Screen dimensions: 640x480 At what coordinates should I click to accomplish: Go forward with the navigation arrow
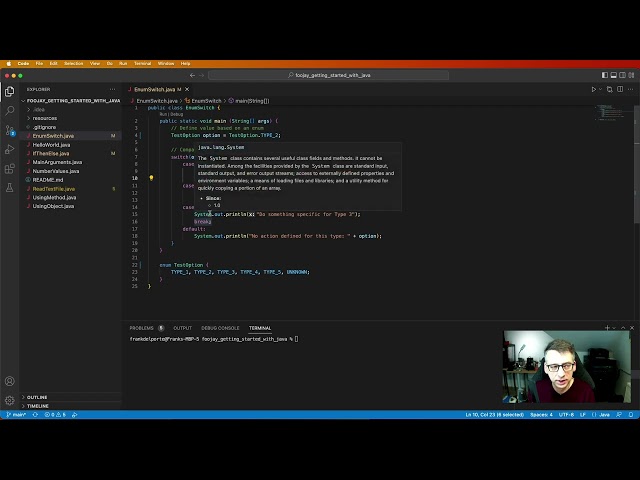202,75
